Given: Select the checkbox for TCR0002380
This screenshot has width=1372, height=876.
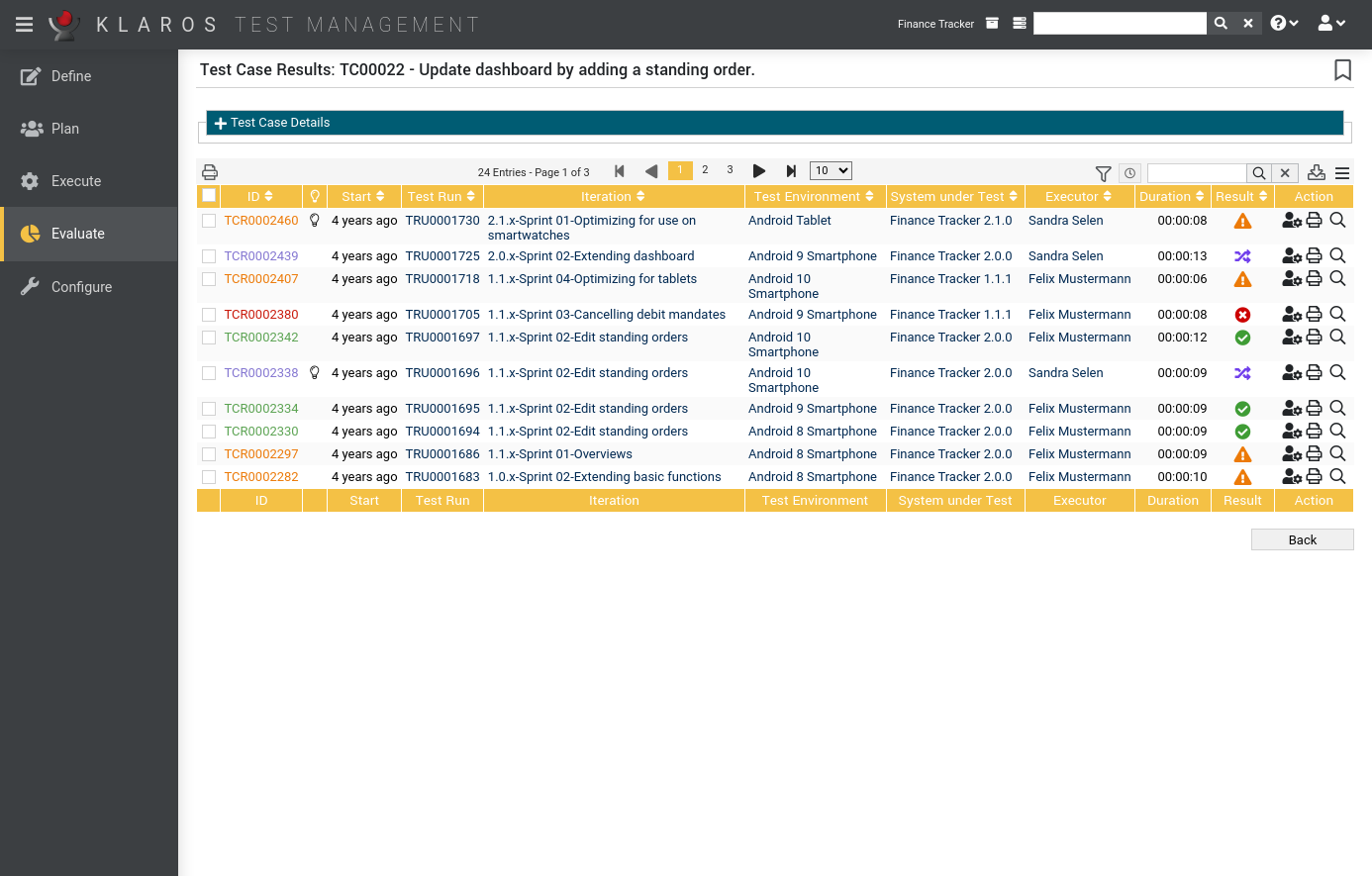Looking at the screenshot, I should [x=209, y=315].
